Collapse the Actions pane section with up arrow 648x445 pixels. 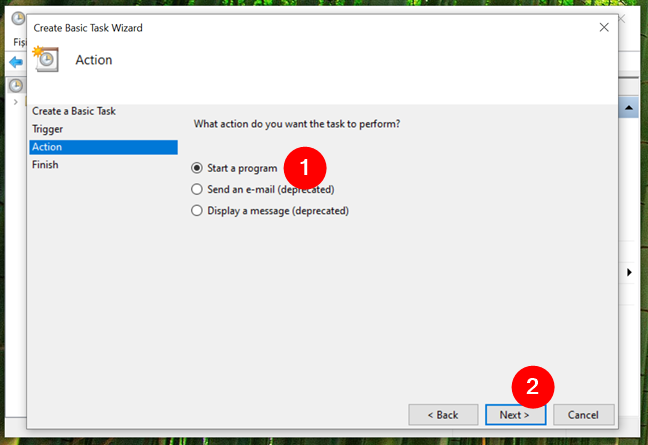point(629,106)
